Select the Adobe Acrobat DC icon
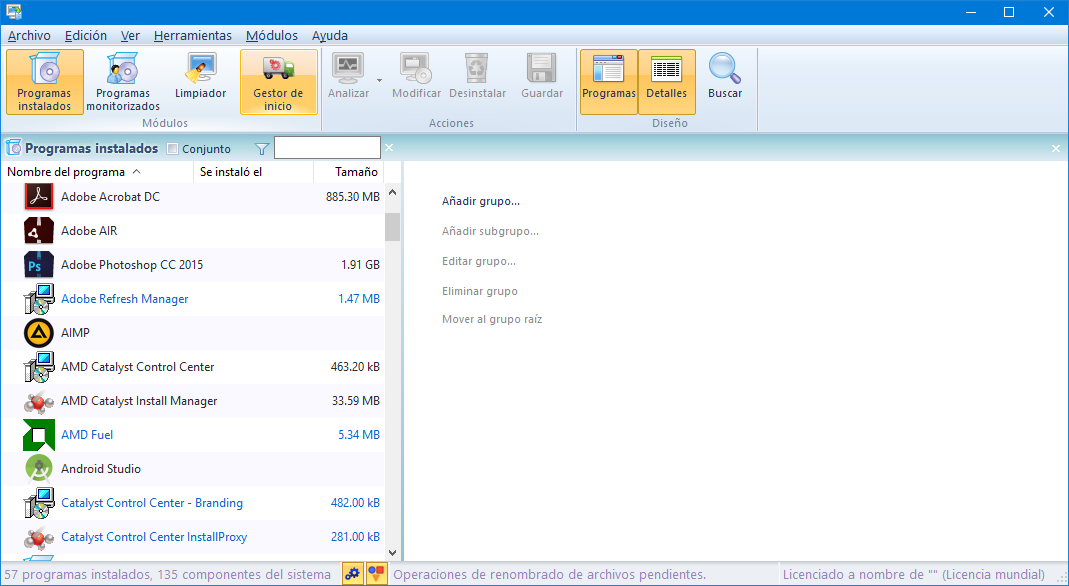 (x=39, y=197)
